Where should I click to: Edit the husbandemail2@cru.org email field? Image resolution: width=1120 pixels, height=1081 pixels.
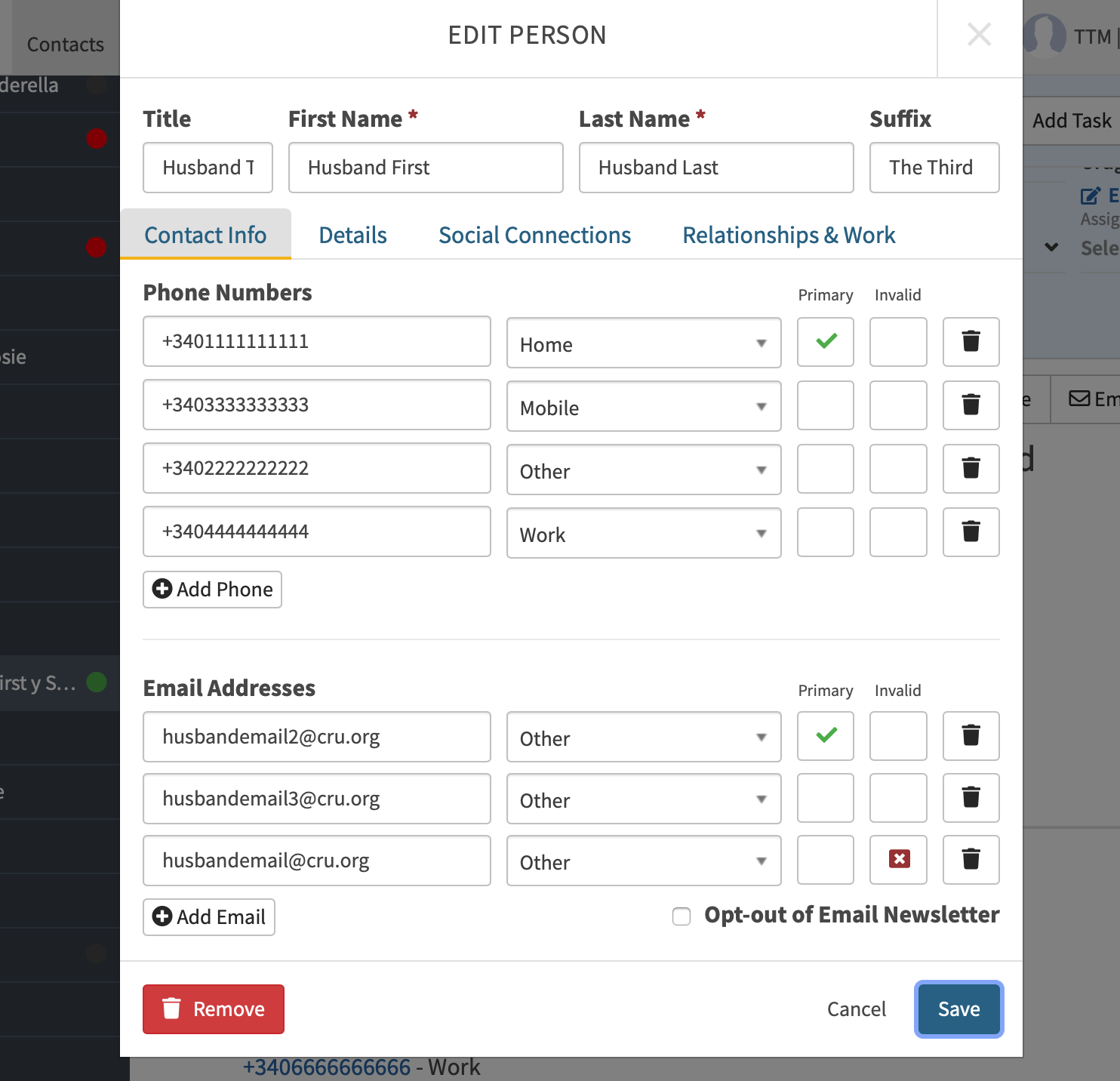click(317, 737)
